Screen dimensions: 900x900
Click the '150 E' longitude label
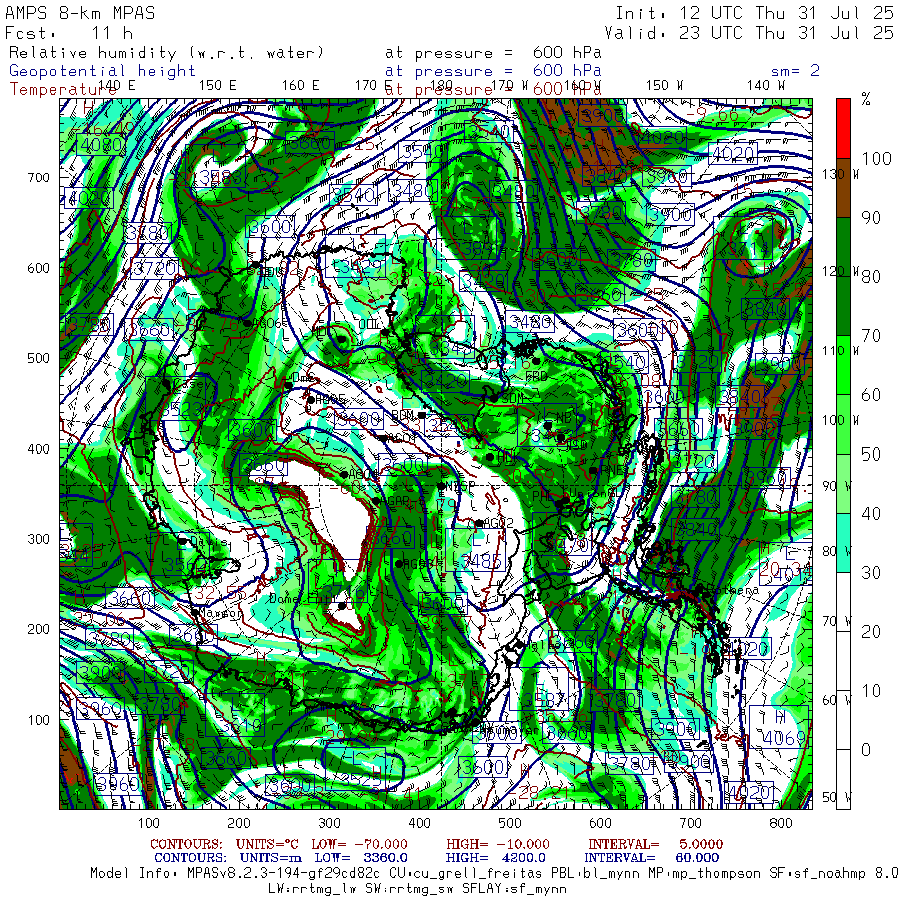[218, 85]
